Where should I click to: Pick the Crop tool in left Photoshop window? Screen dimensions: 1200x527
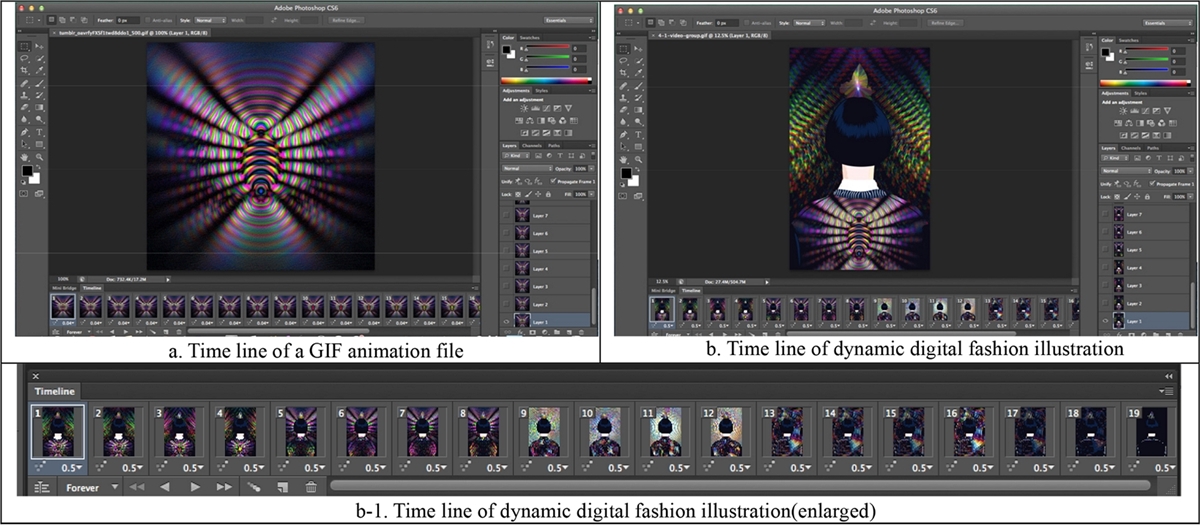pyautogui.click(x=25, y=71)
